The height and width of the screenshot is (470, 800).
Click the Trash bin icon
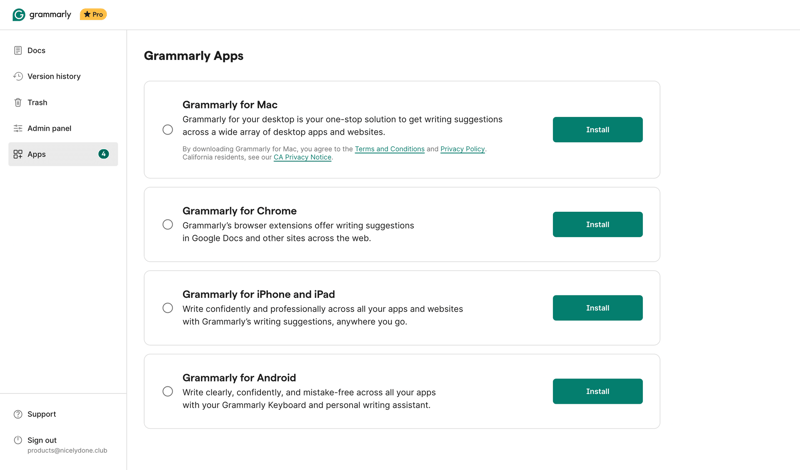point(18,102)
